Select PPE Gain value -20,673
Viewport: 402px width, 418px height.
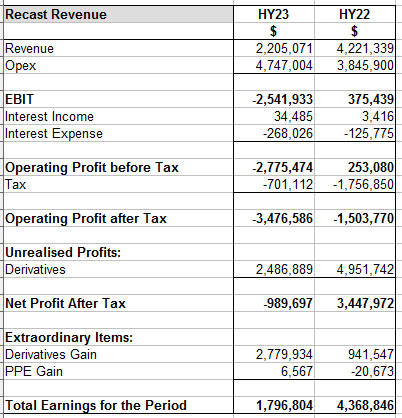[373, 372]
